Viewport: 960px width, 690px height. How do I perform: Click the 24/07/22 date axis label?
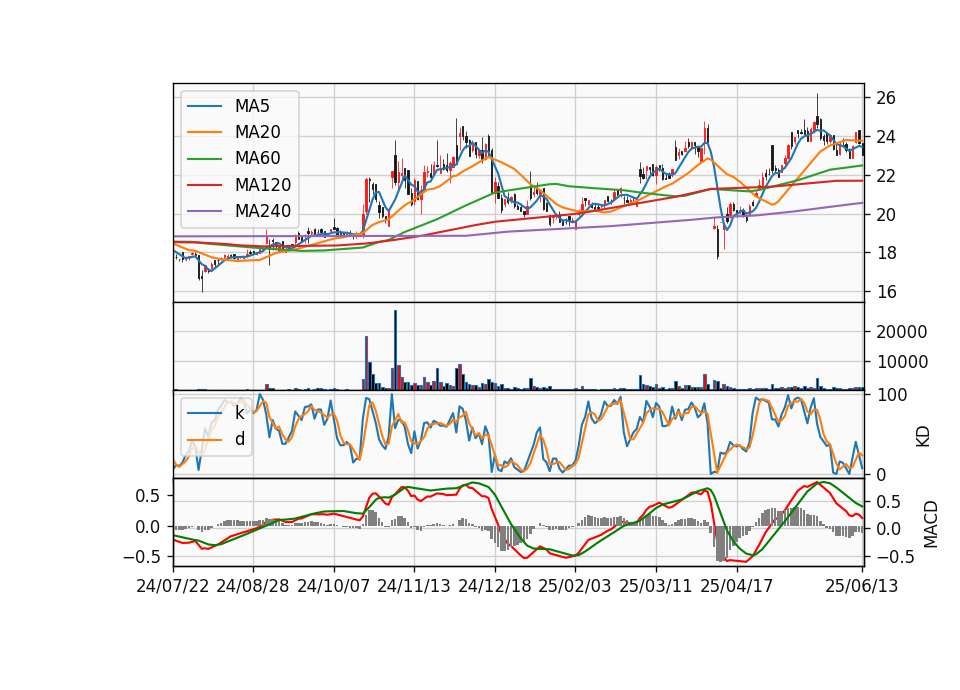(173, 586)
